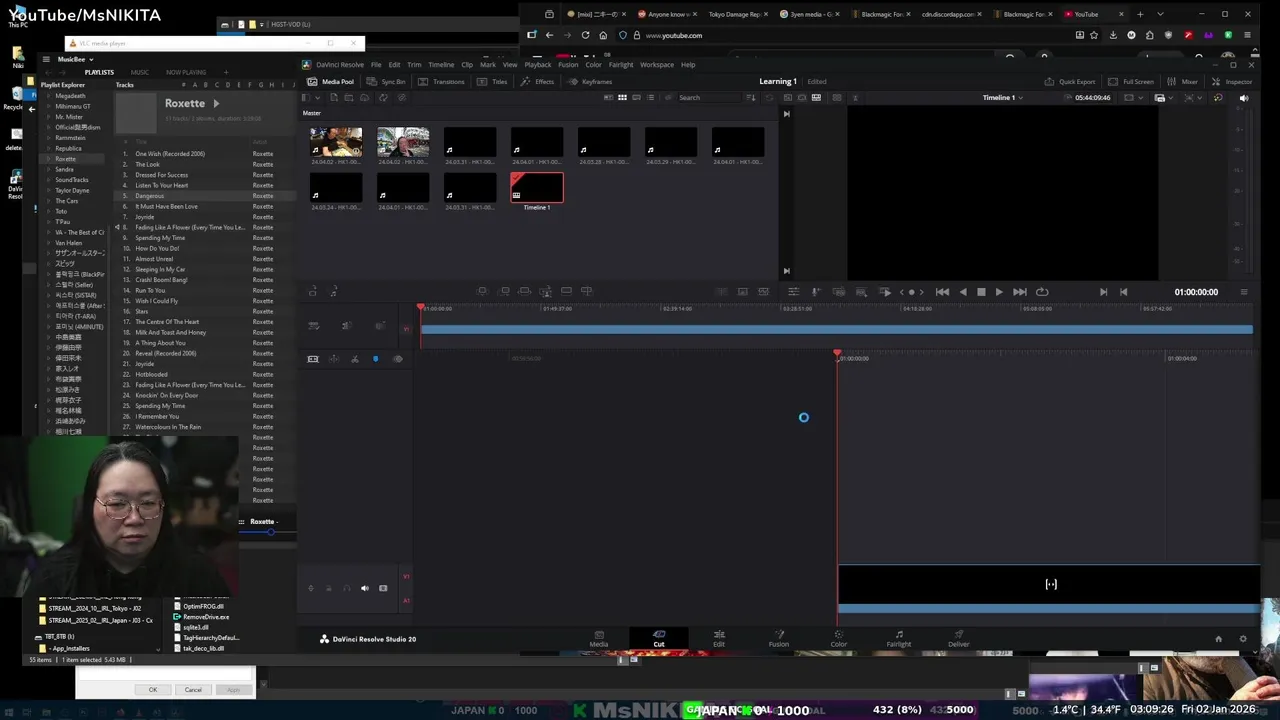This screenshot has width=1280, height=720.
Task: Toggle the Keyframes panel
Action: click(590, 82)
